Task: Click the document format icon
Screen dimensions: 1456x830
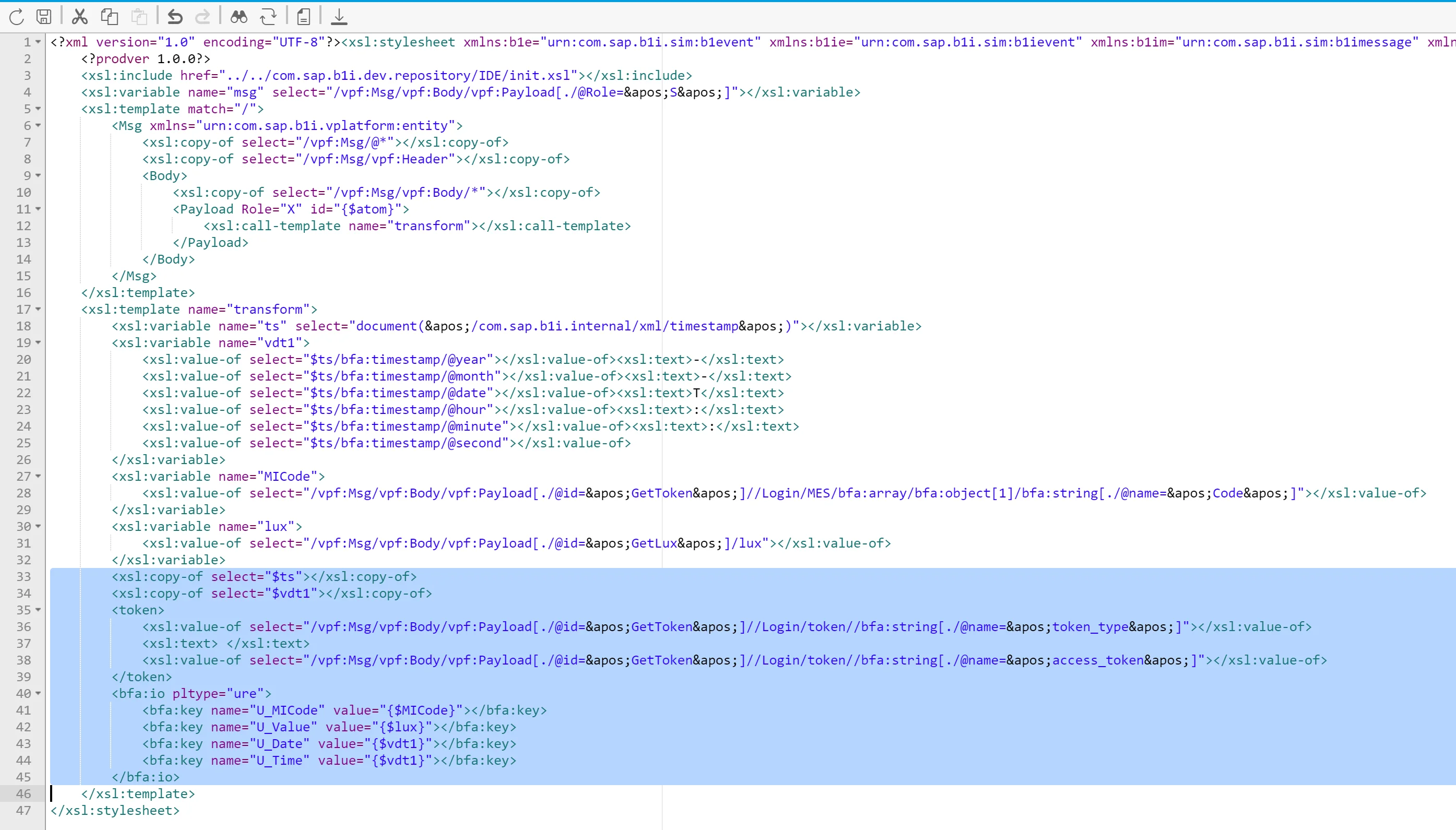Action: coord(304,17)
